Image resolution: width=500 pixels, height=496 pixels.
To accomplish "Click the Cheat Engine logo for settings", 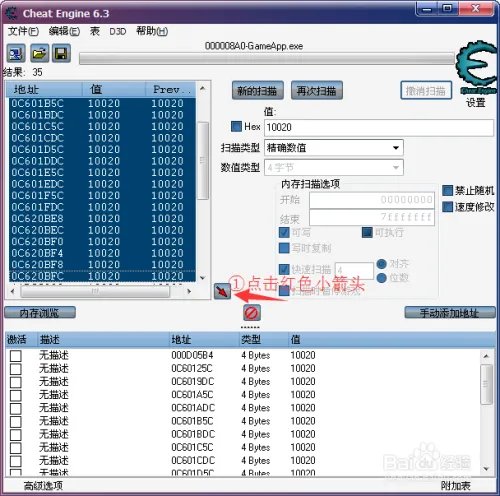I will [477, 67].
